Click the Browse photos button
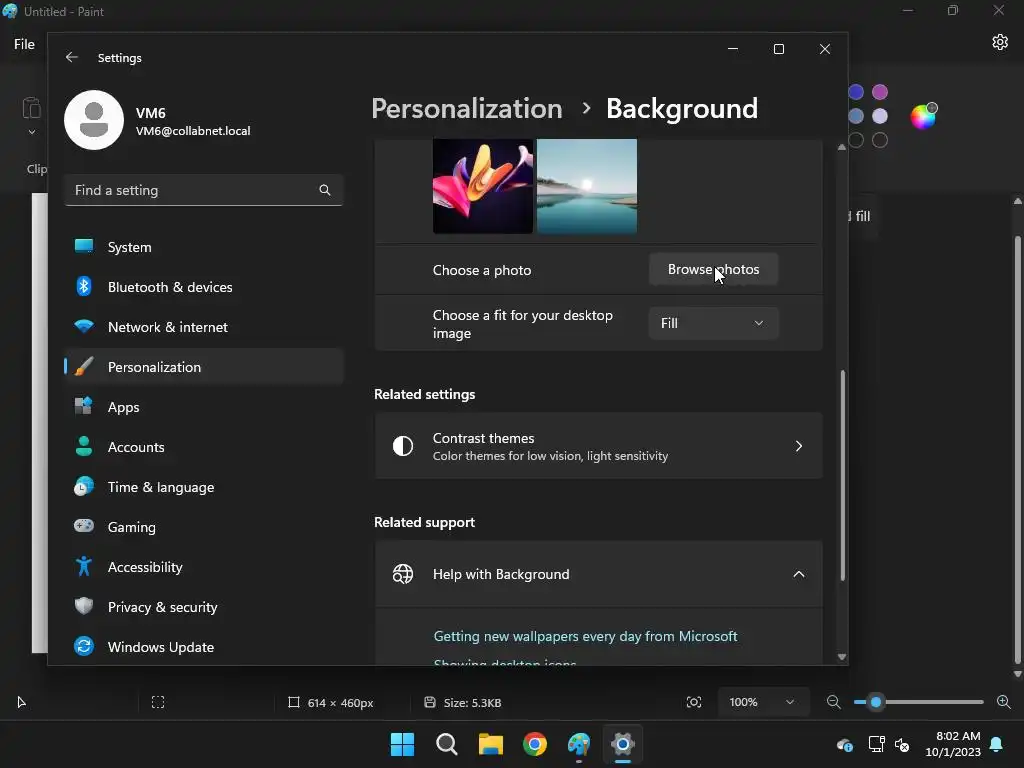Viewport: 1024px width, 768px height. pos(713,269)
